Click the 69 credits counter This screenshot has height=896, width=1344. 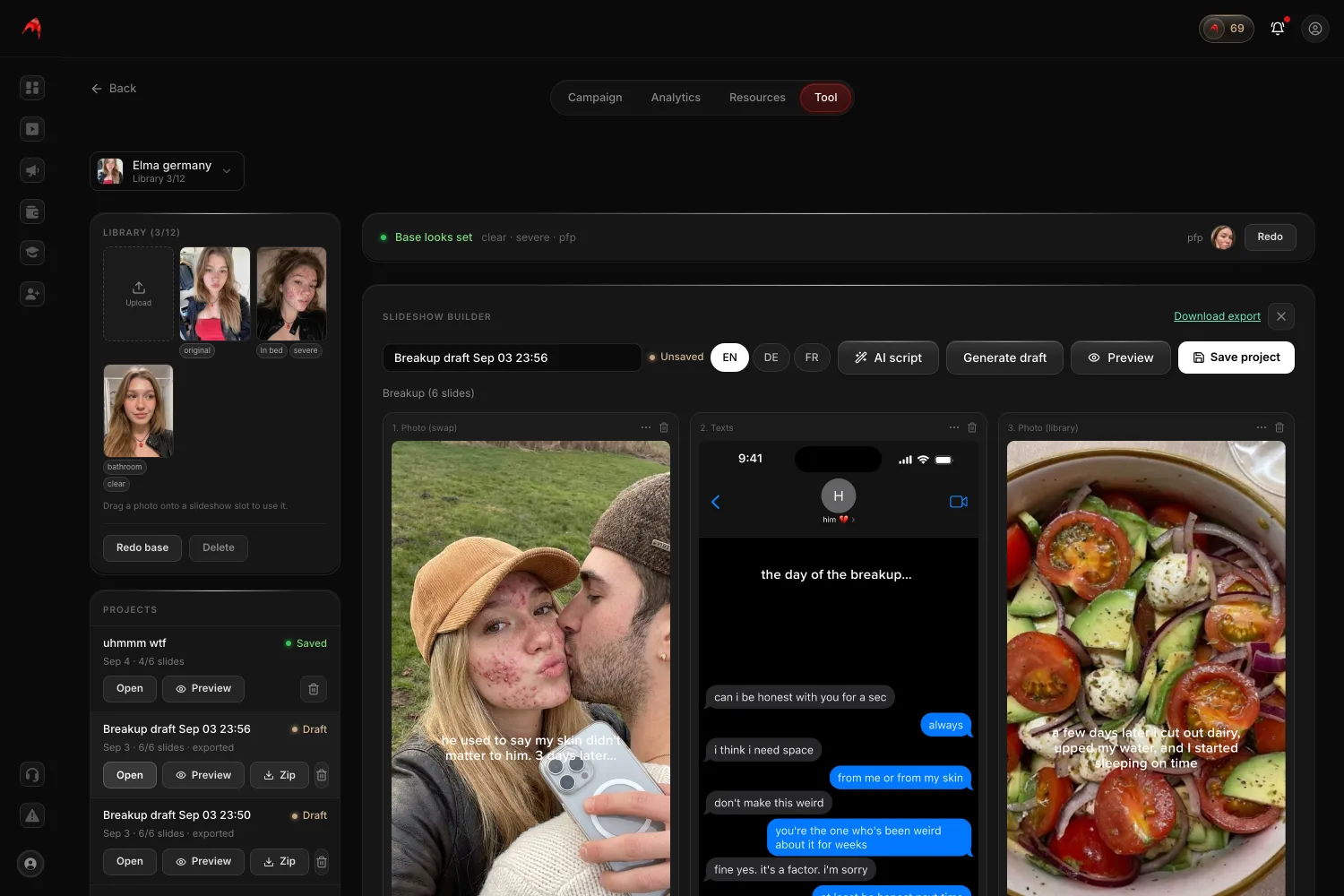pyautogui.click(x=1227, y=29)
